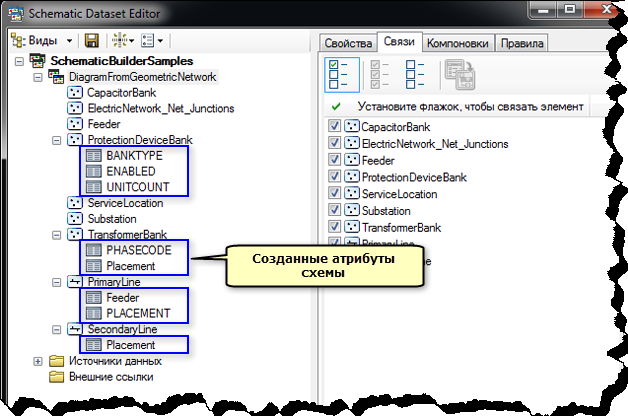Click the Источники данных folder icon

[56, 360]
